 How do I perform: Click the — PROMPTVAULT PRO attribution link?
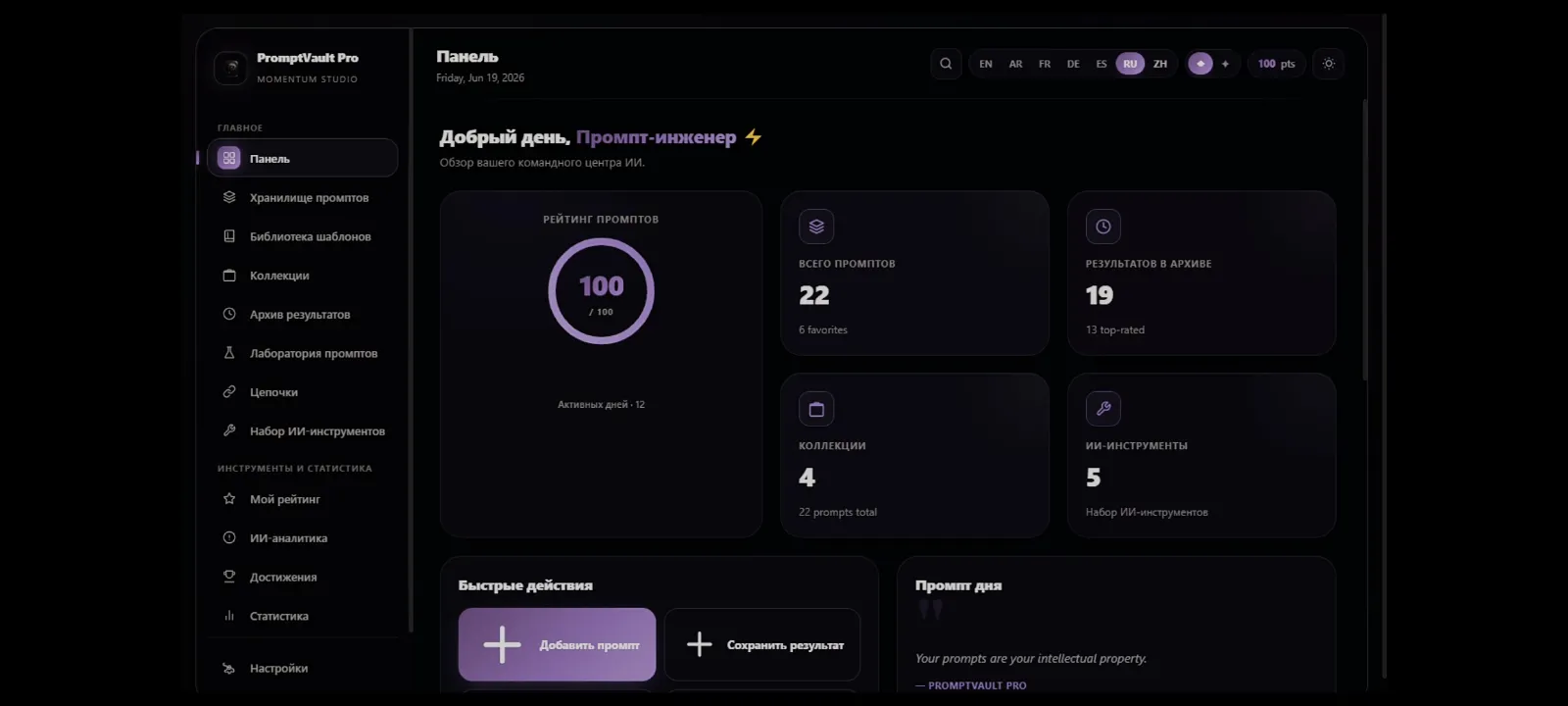point(971,685)
